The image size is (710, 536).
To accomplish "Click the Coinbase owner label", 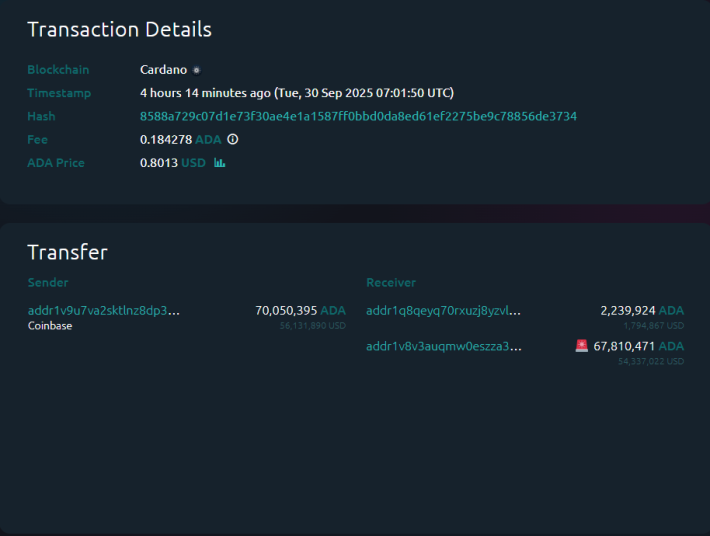I will [x=50, y=326].
